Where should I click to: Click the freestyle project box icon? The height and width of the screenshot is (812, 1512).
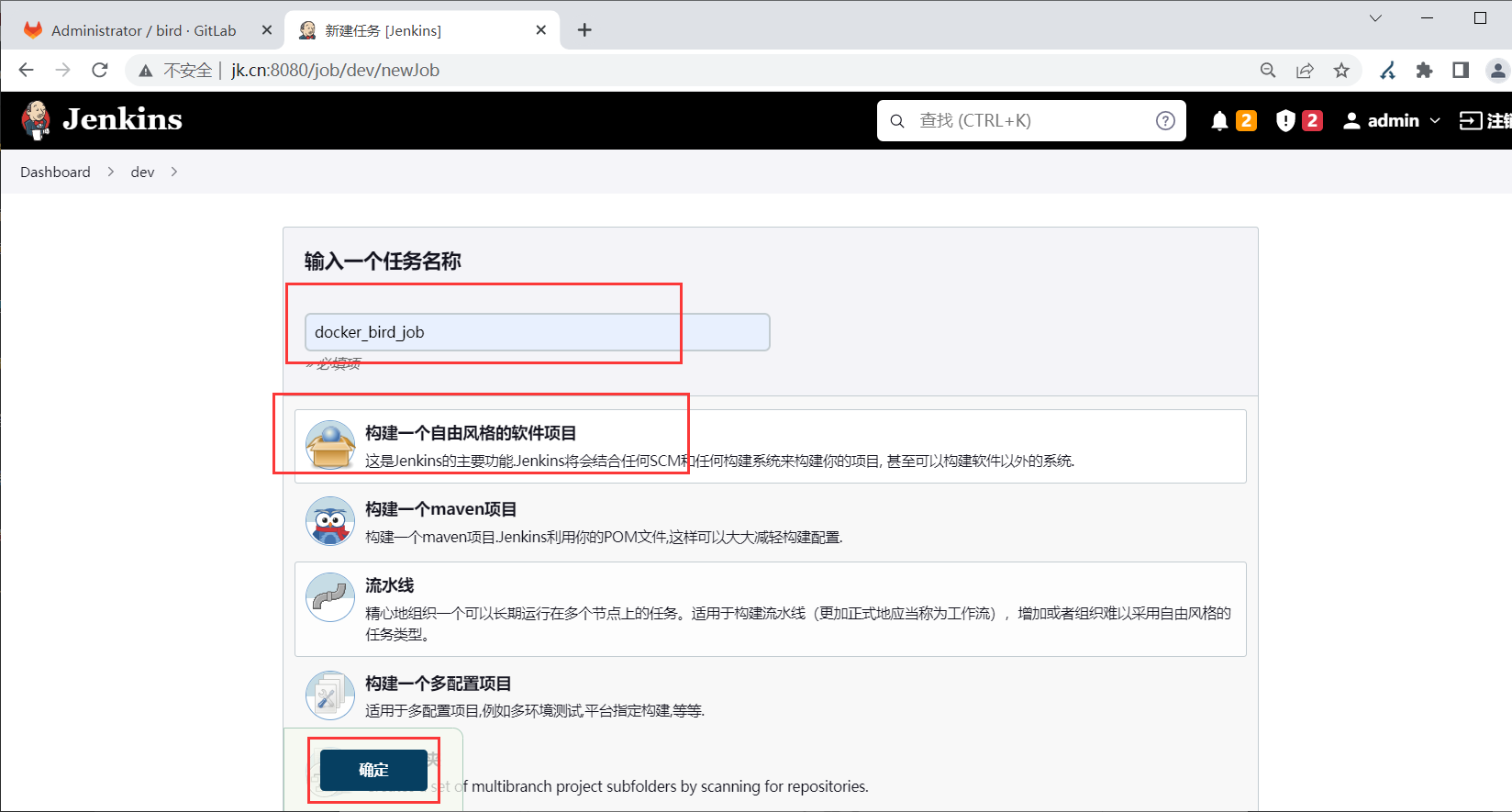point(330,446)
